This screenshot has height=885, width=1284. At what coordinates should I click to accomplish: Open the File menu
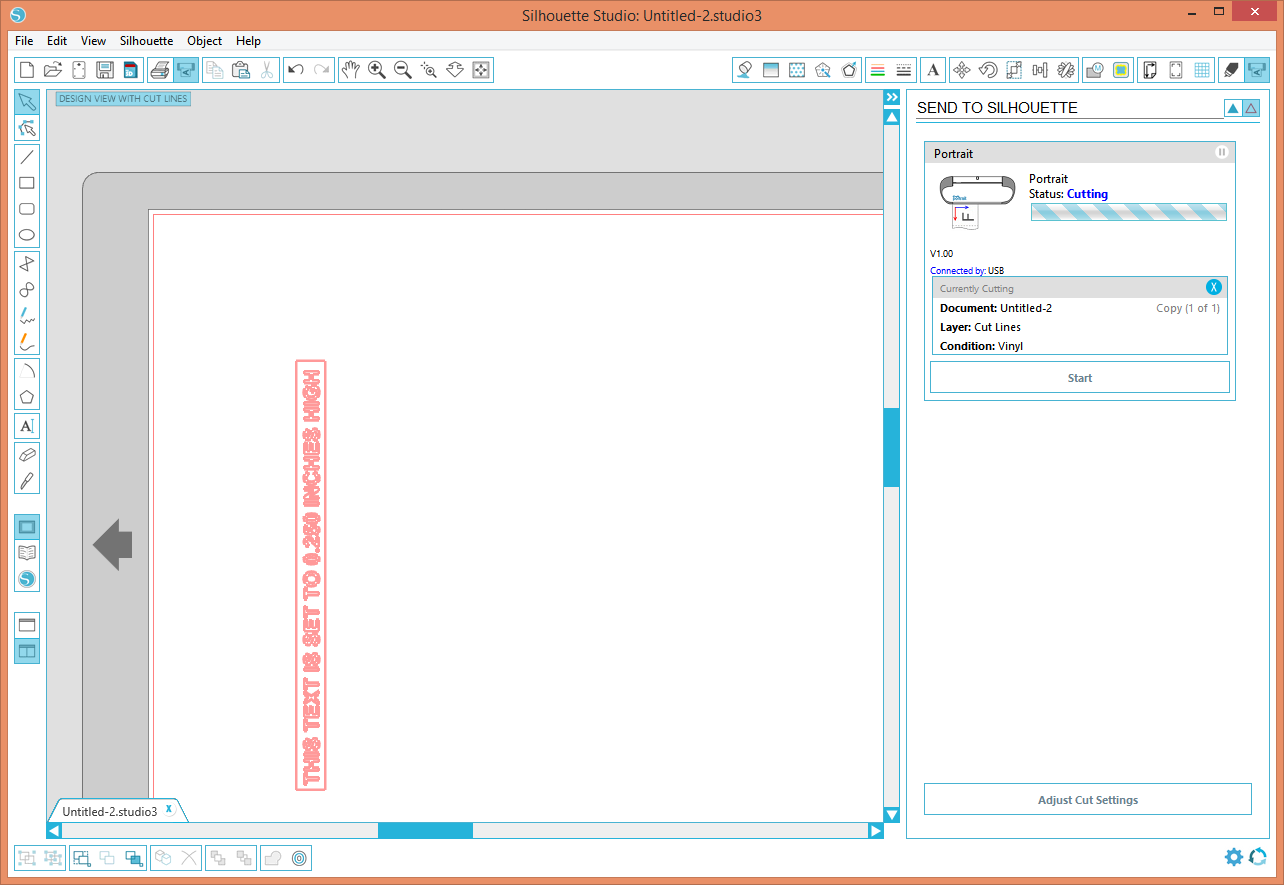pyautogui.click(x=24, y=41)
